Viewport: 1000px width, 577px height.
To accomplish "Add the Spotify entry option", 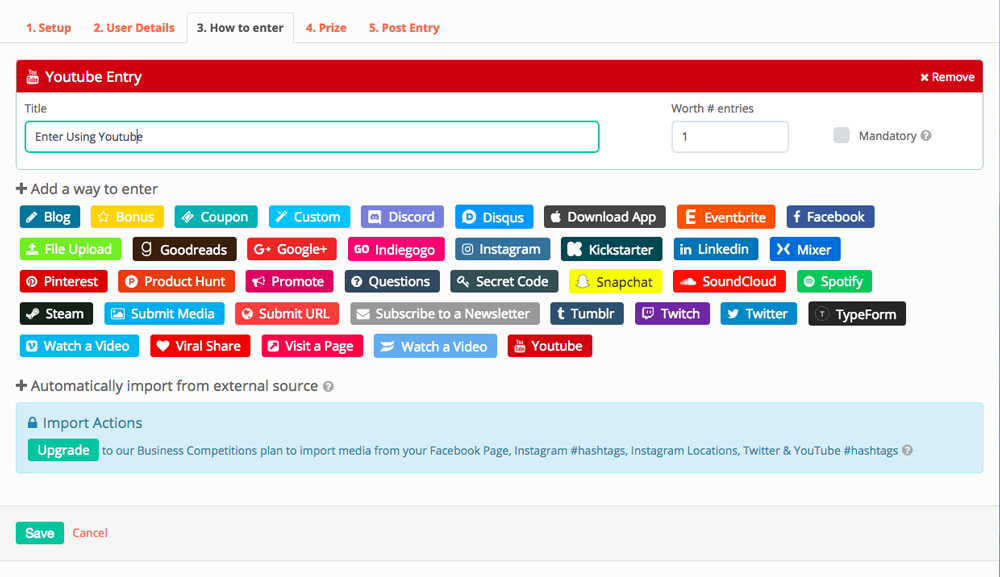I will 834,281.
